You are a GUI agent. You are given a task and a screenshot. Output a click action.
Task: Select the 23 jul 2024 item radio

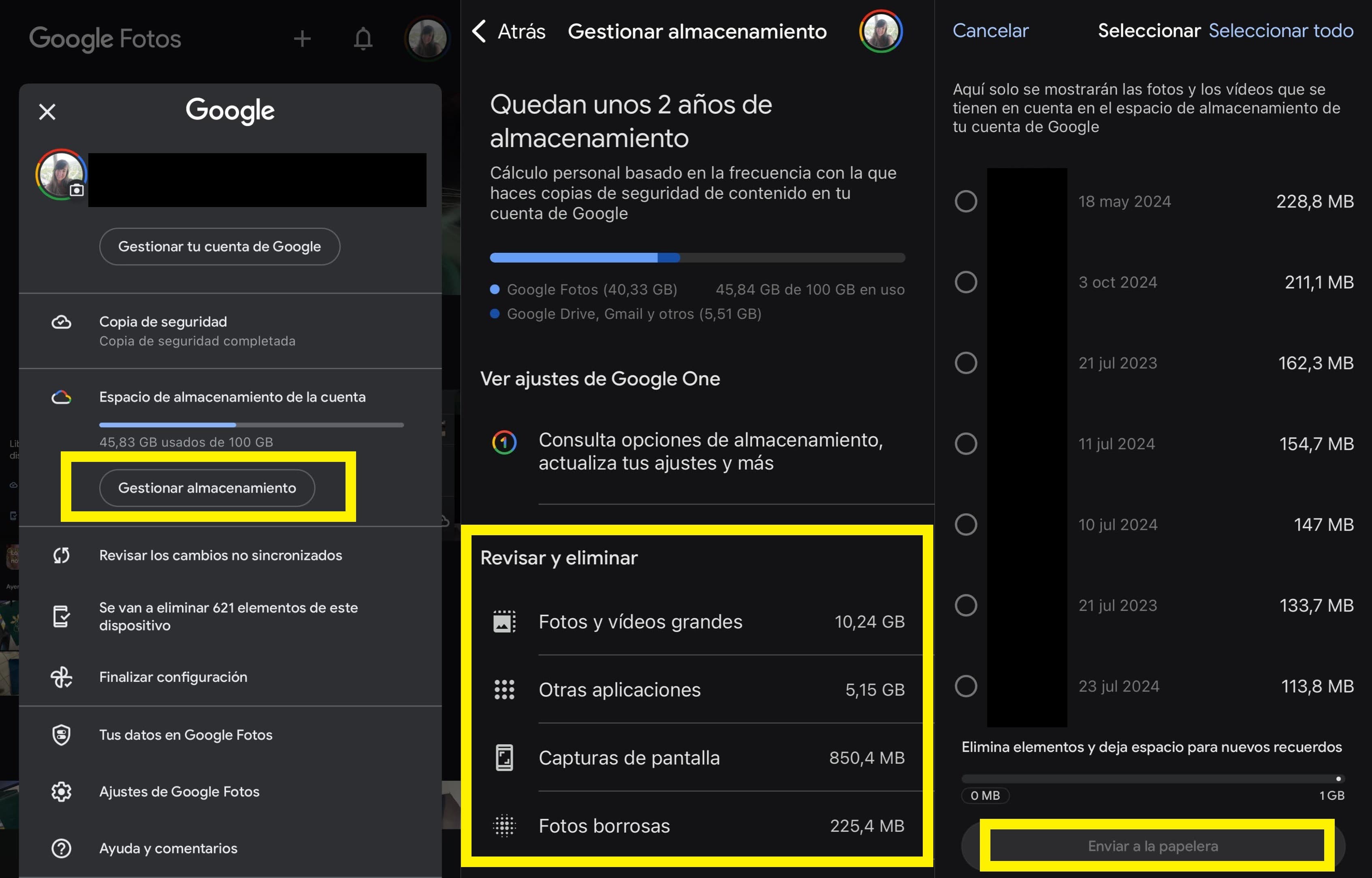[x=966, y=686]
